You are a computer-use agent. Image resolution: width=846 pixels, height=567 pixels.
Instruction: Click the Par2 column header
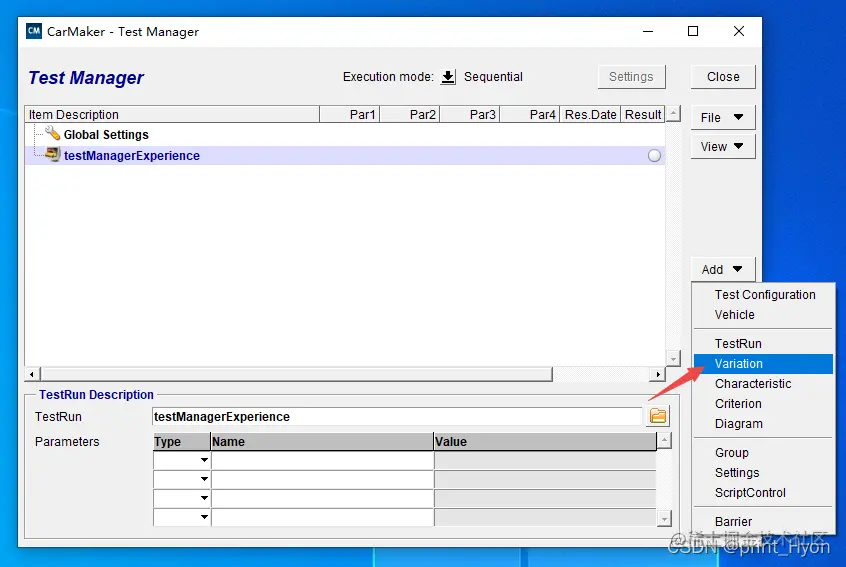pyautogui.click(x=410, y=114)
